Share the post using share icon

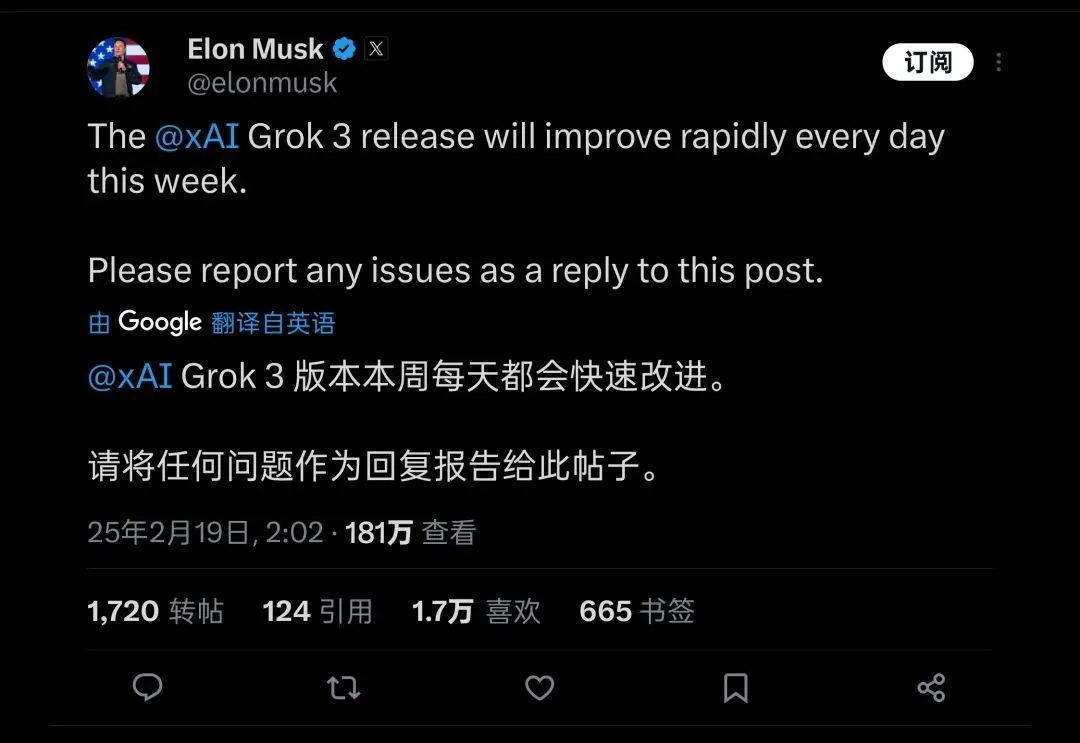[932, 688]
